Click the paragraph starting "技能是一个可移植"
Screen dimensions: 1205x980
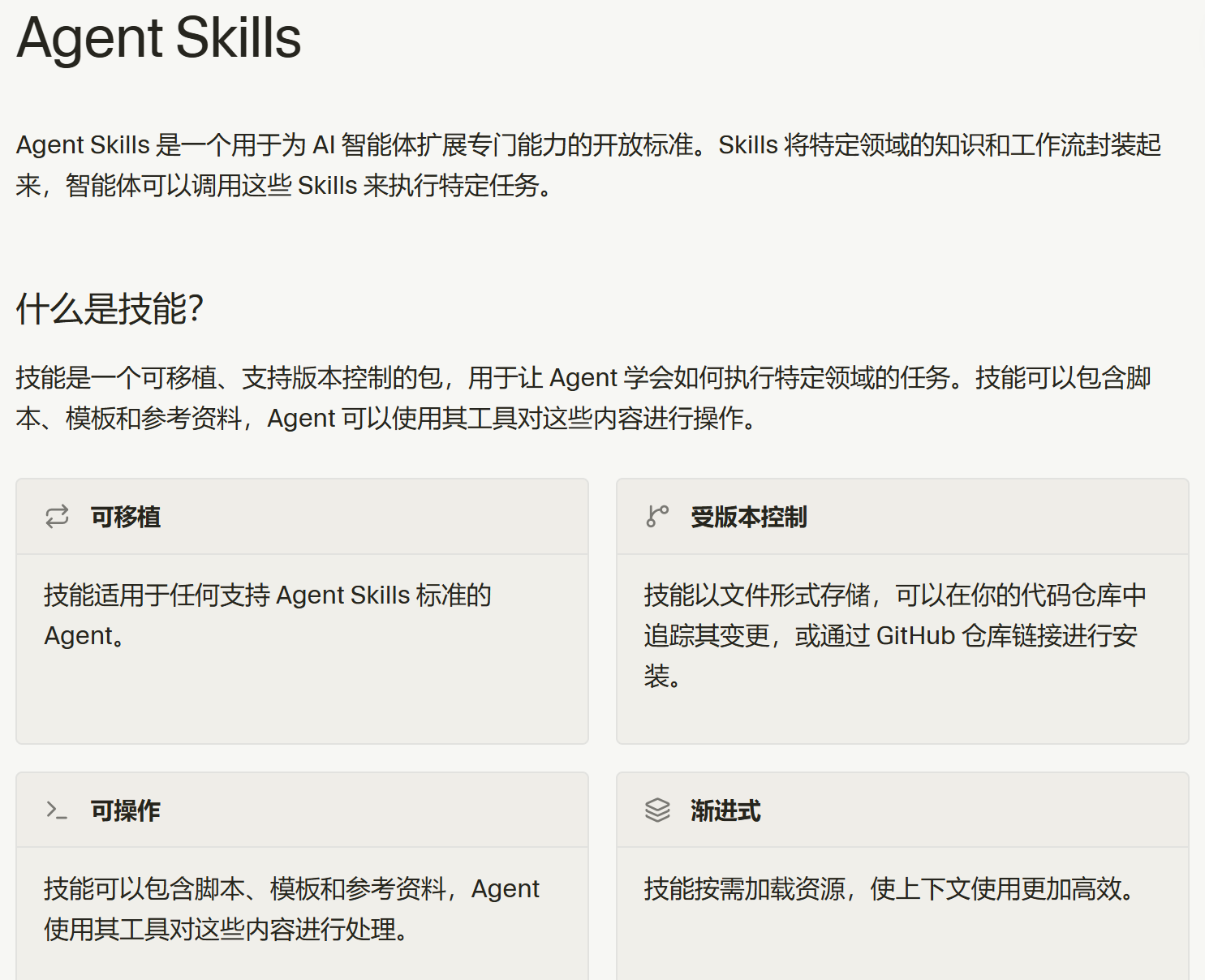point(584,398)
